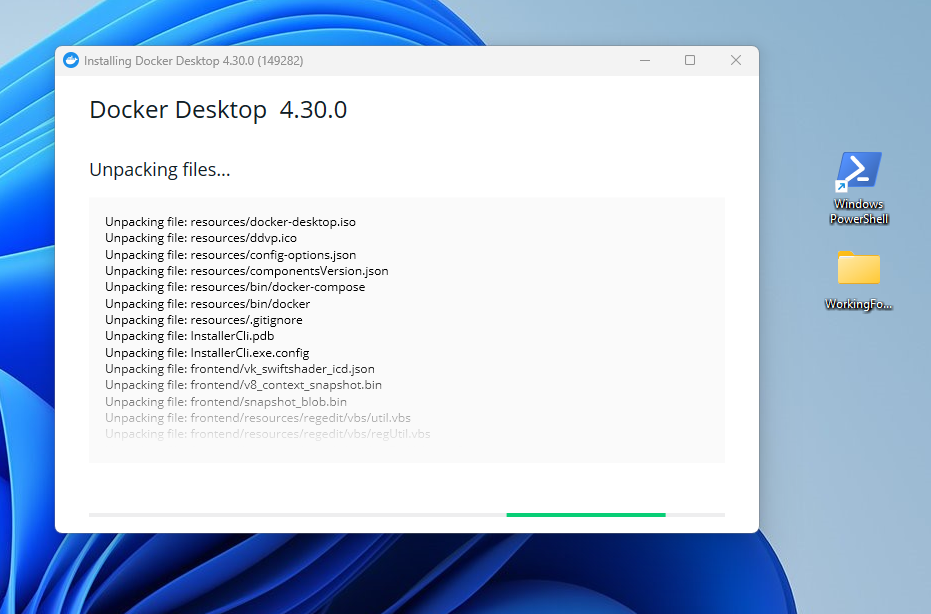Click the Docker whale icon in title bar
The image size is (931, 614).
pyautogui.click(x=71, y=61)
